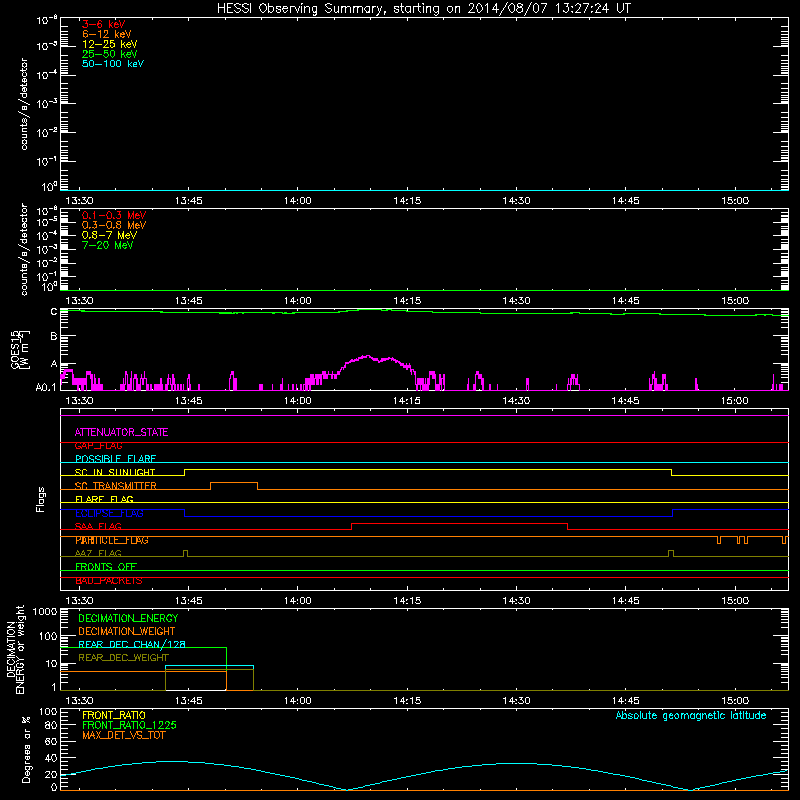
Task: Click the Flags axis title
Action: [41, 499]
